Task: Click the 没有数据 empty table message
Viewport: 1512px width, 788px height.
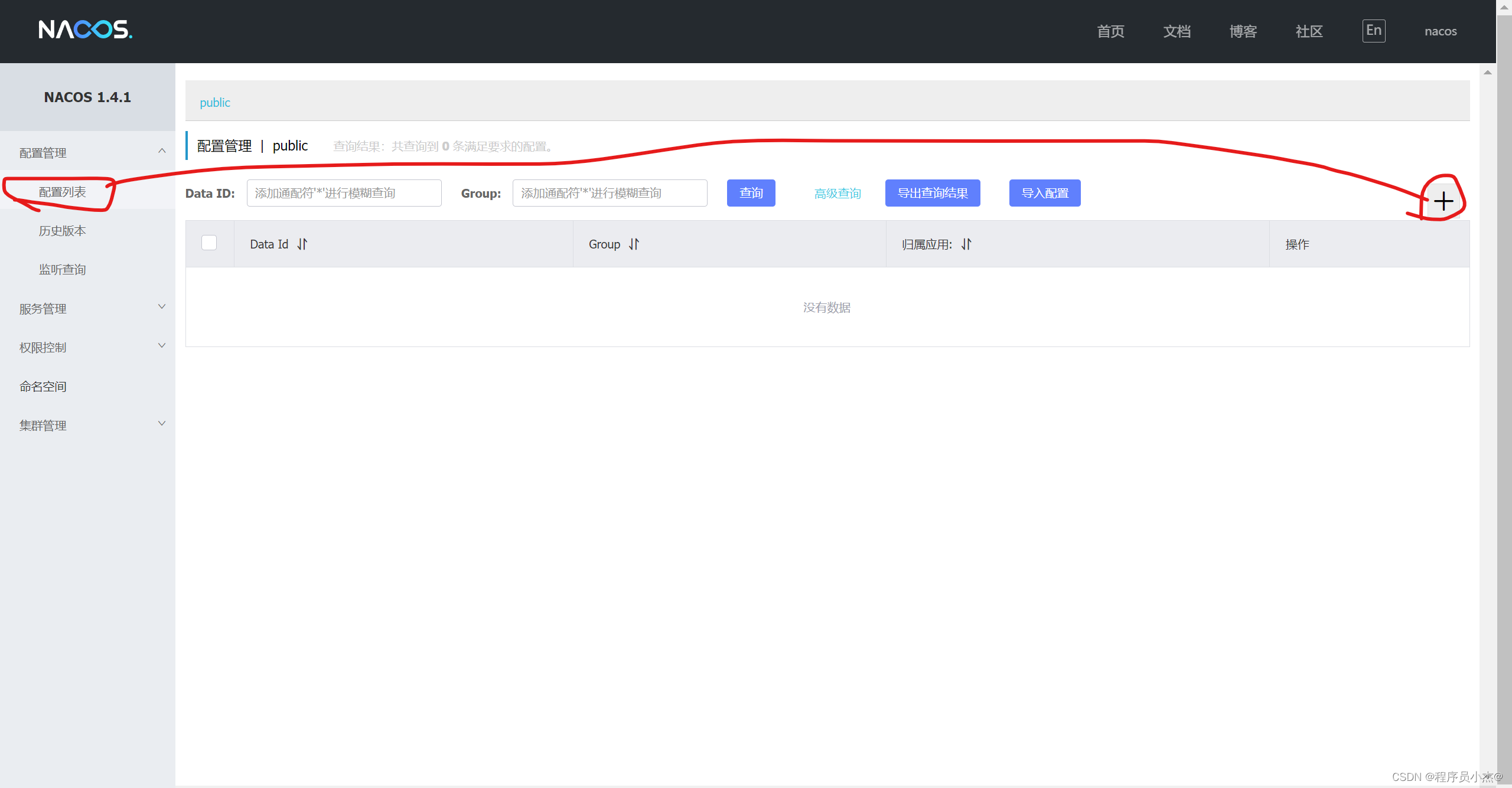Action: click(827, 308)
